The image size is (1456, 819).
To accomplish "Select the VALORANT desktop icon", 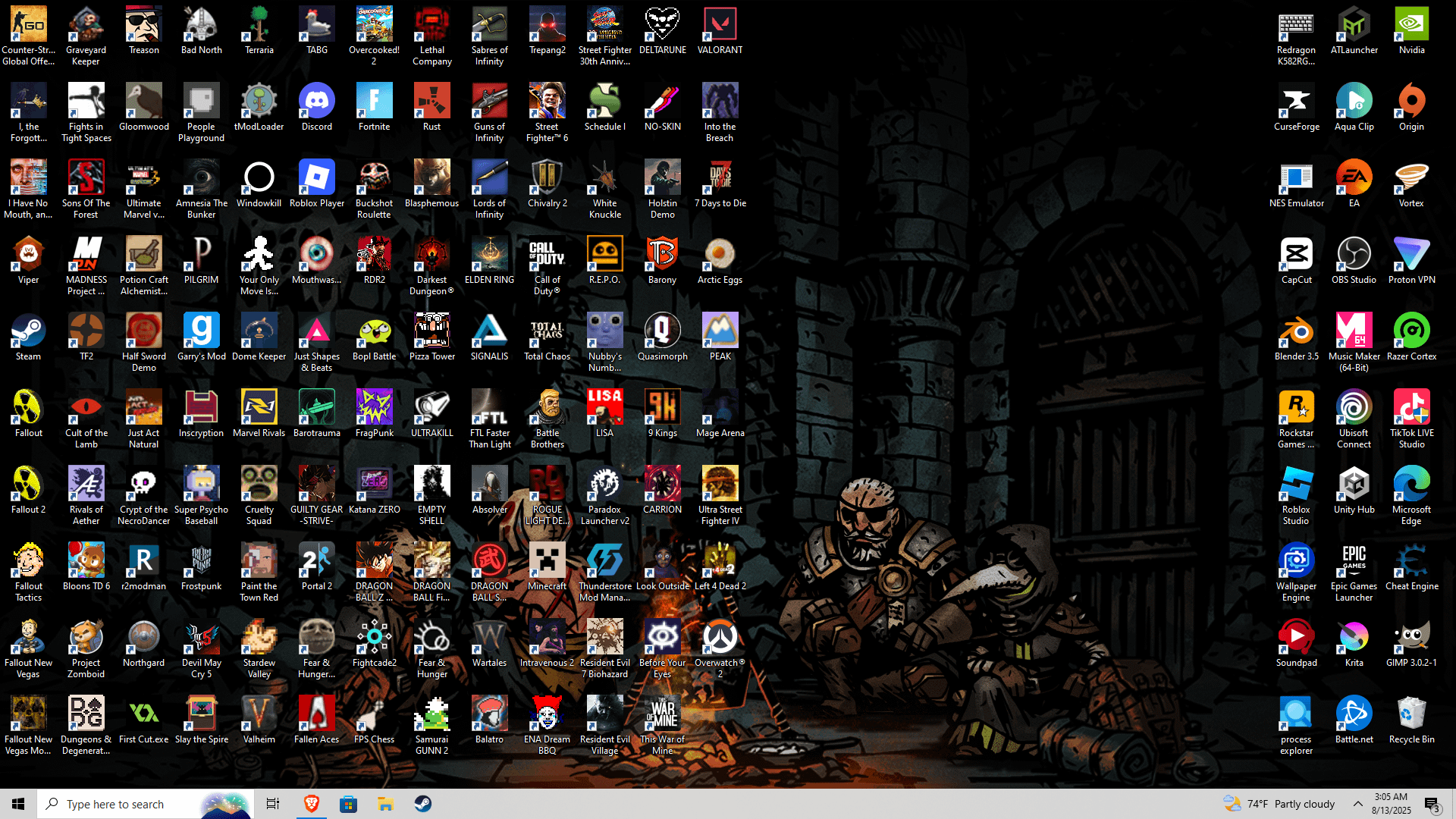I will tap(720, 31).
